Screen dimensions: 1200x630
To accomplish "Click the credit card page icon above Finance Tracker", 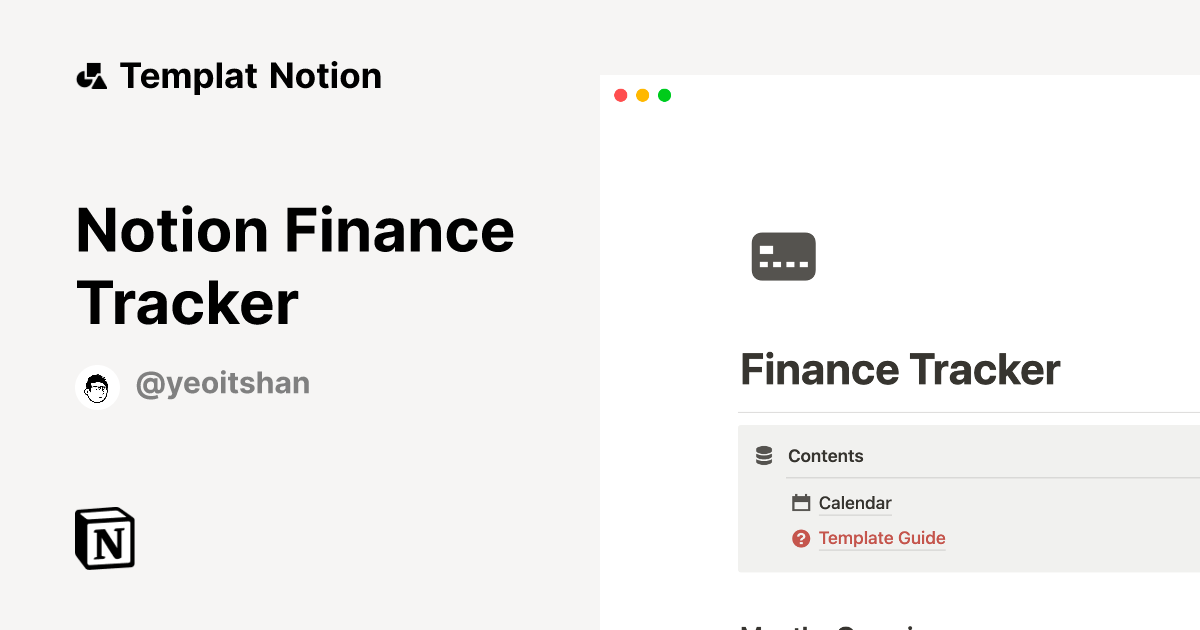I will [783, 256].
